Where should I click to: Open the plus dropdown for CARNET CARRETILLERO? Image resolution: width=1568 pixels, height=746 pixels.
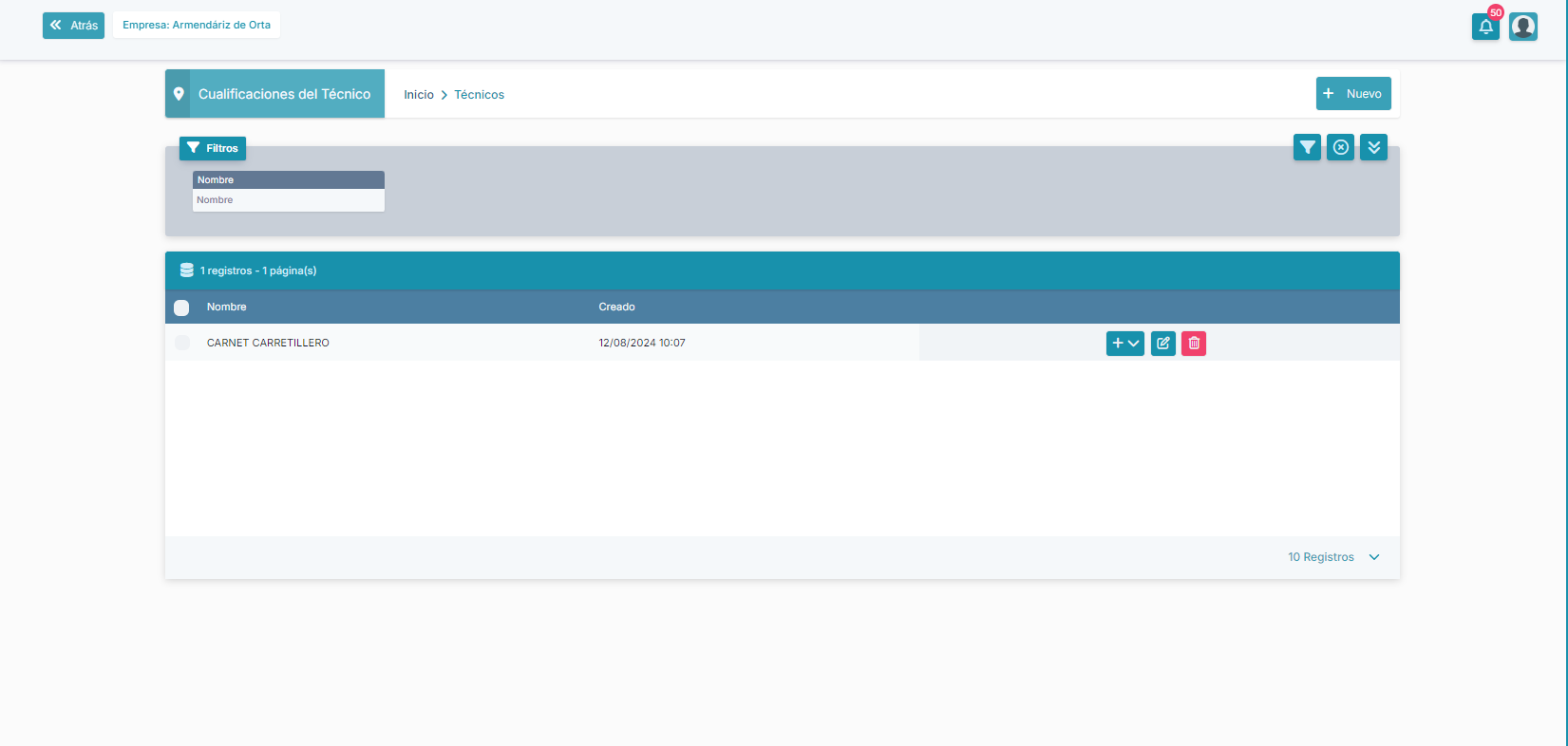1124,343
